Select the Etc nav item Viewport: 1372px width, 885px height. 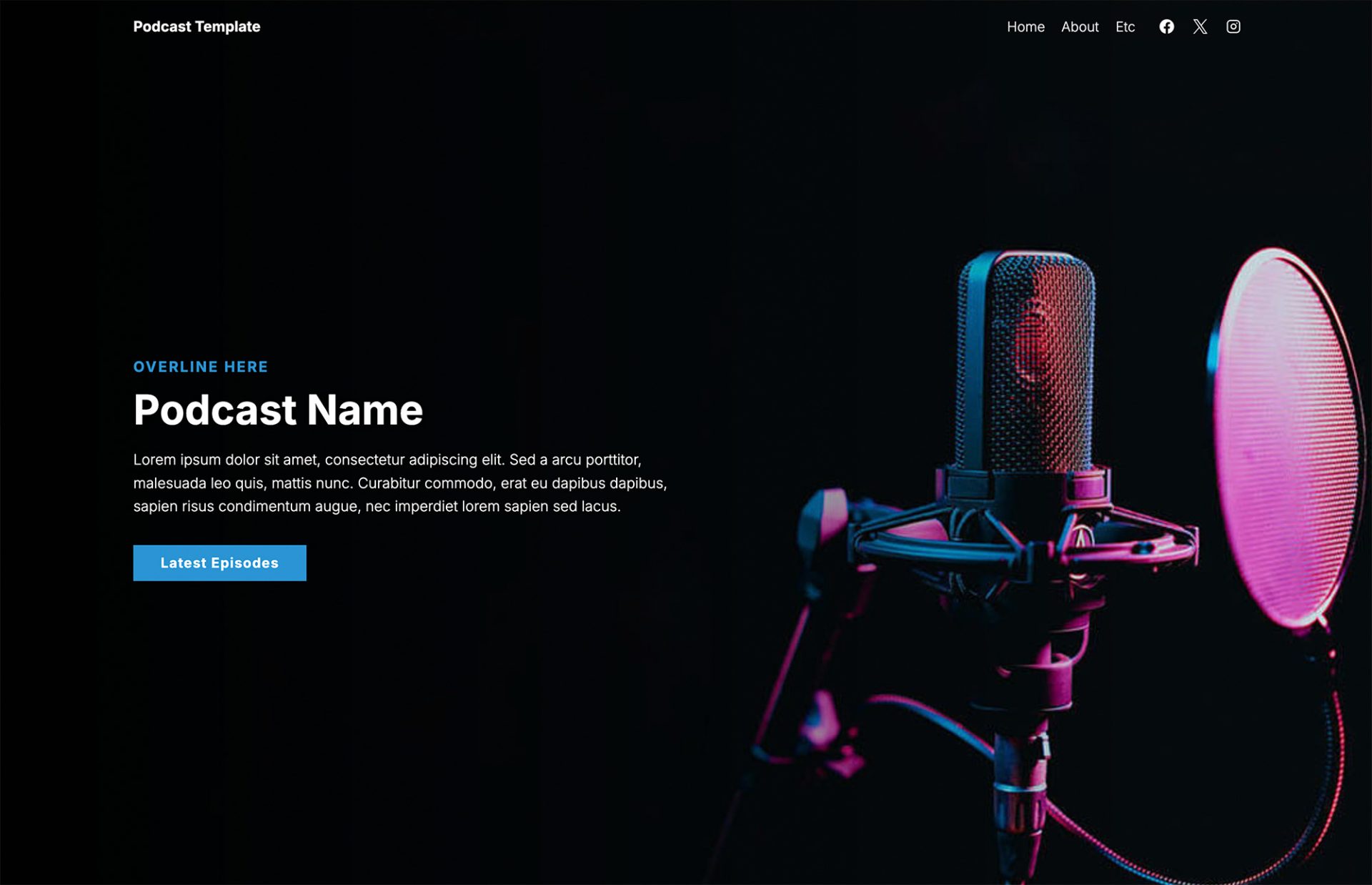pos(1125,26)
